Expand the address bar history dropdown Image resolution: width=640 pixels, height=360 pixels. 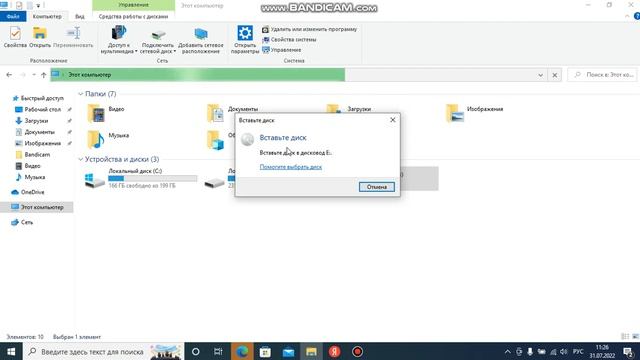pyautogui.click(x=540, y=75)
